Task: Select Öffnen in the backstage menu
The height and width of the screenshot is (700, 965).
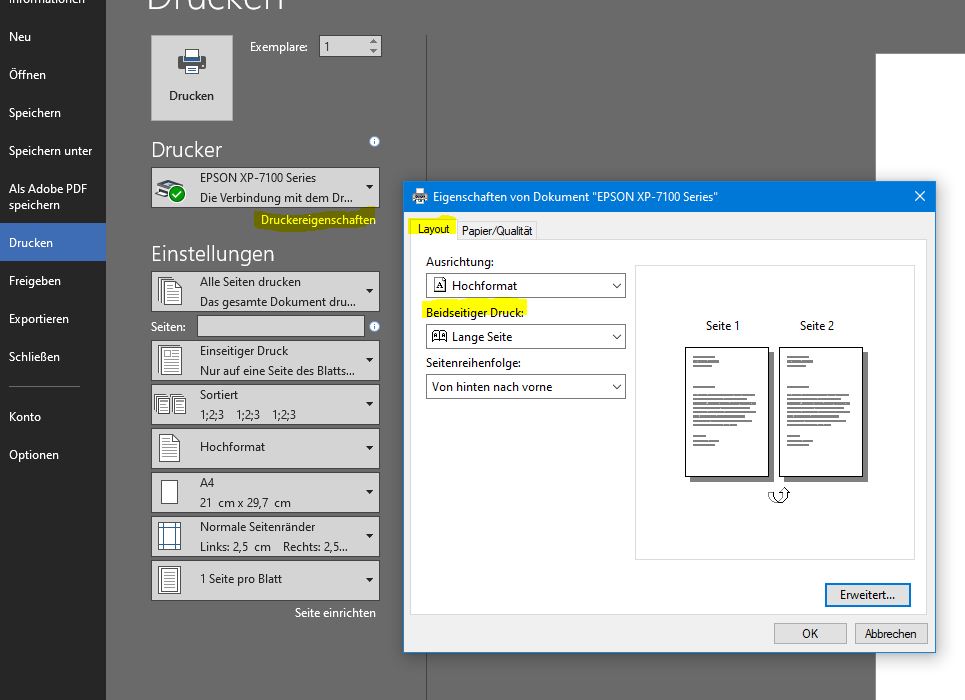Action: coord(53,74)
